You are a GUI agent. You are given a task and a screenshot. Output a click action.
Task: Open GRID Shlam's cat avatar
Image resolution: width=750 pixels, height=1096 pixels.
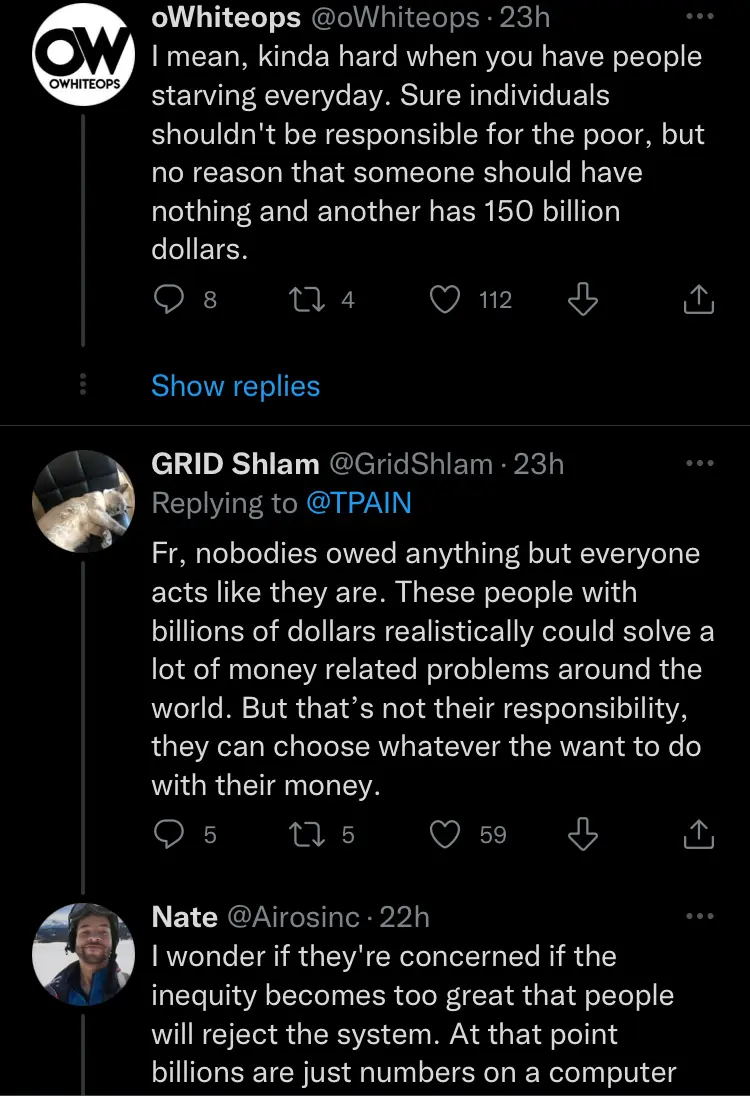click(x=82, y=498)
